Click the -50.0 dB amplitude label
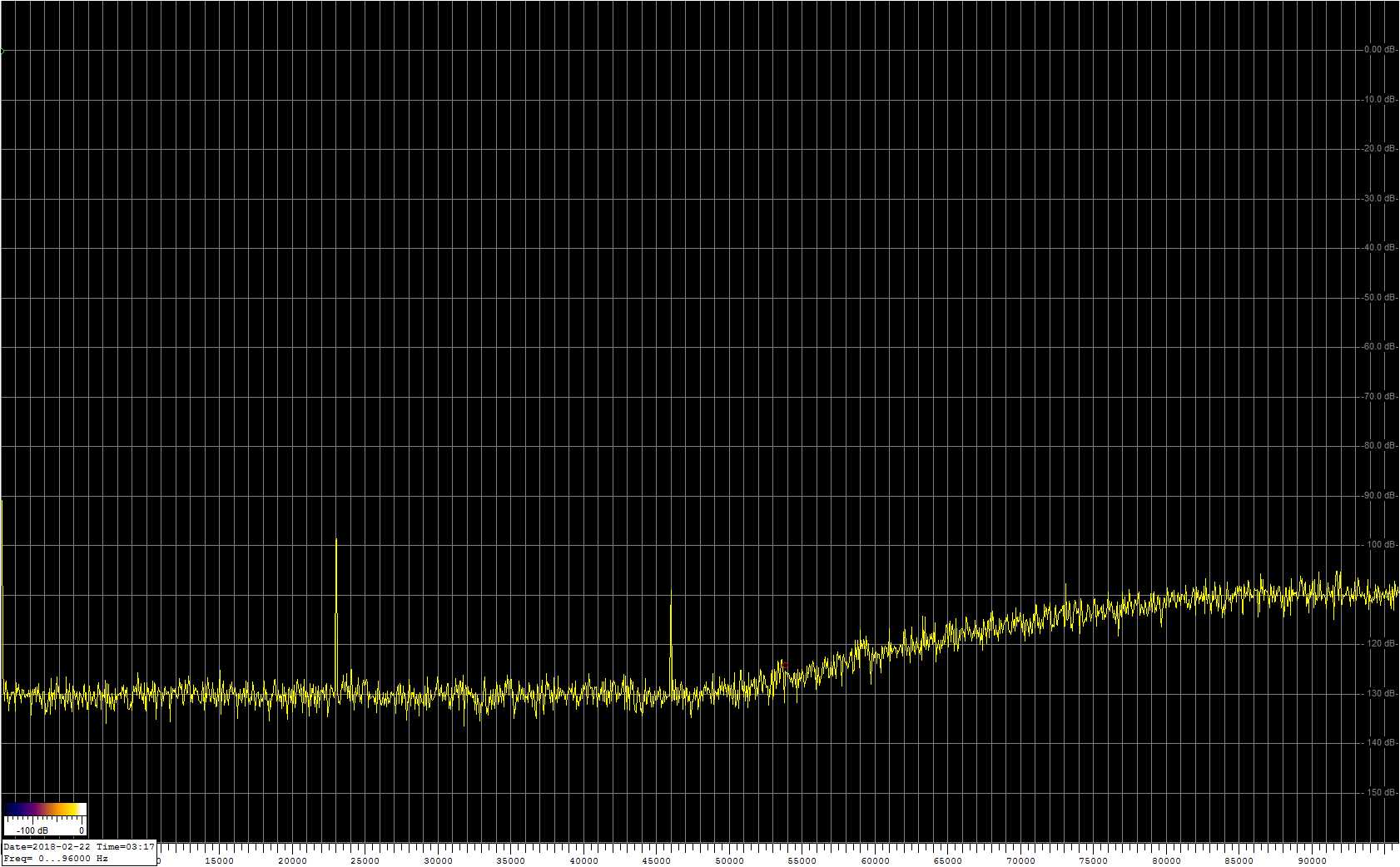Screen dimensions: 1400x867 [1379, 298]
